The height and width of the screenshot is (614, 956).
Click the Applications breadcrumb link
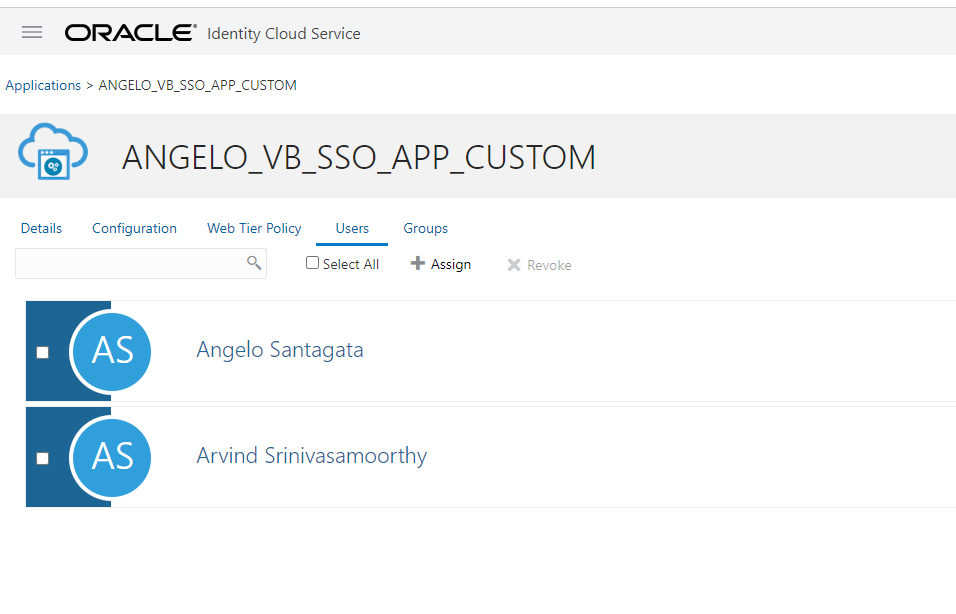[x=43, y=85]
